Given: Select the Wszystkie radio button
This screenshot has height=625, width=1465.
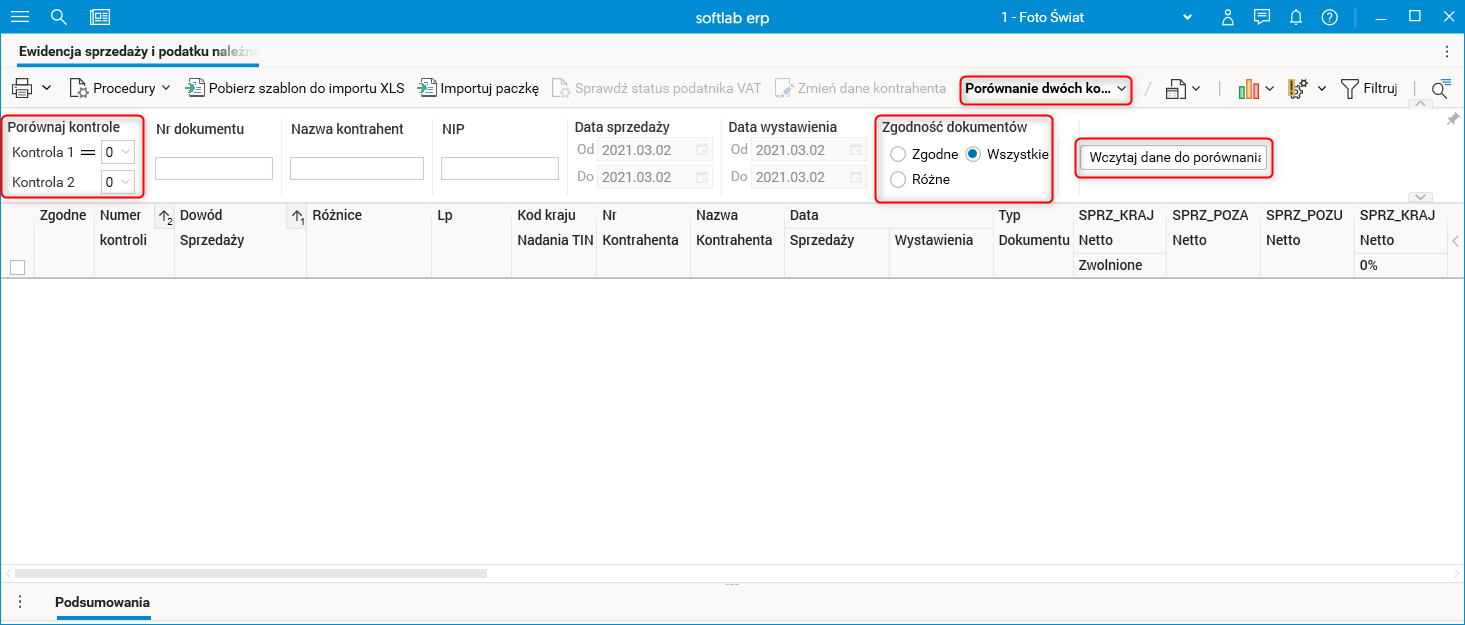Looking at the screenshot, I should point(973,154).
